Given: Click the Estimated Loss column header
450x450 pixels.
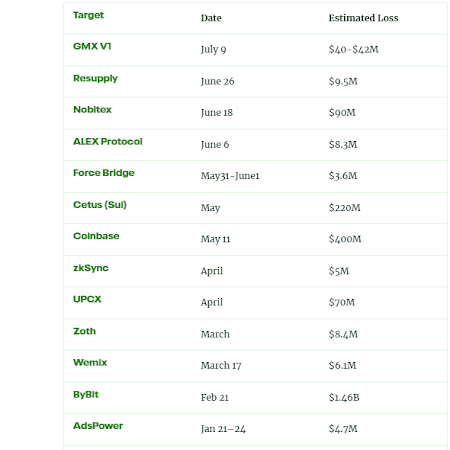Looking at the screenshot, I should [363, 18].
